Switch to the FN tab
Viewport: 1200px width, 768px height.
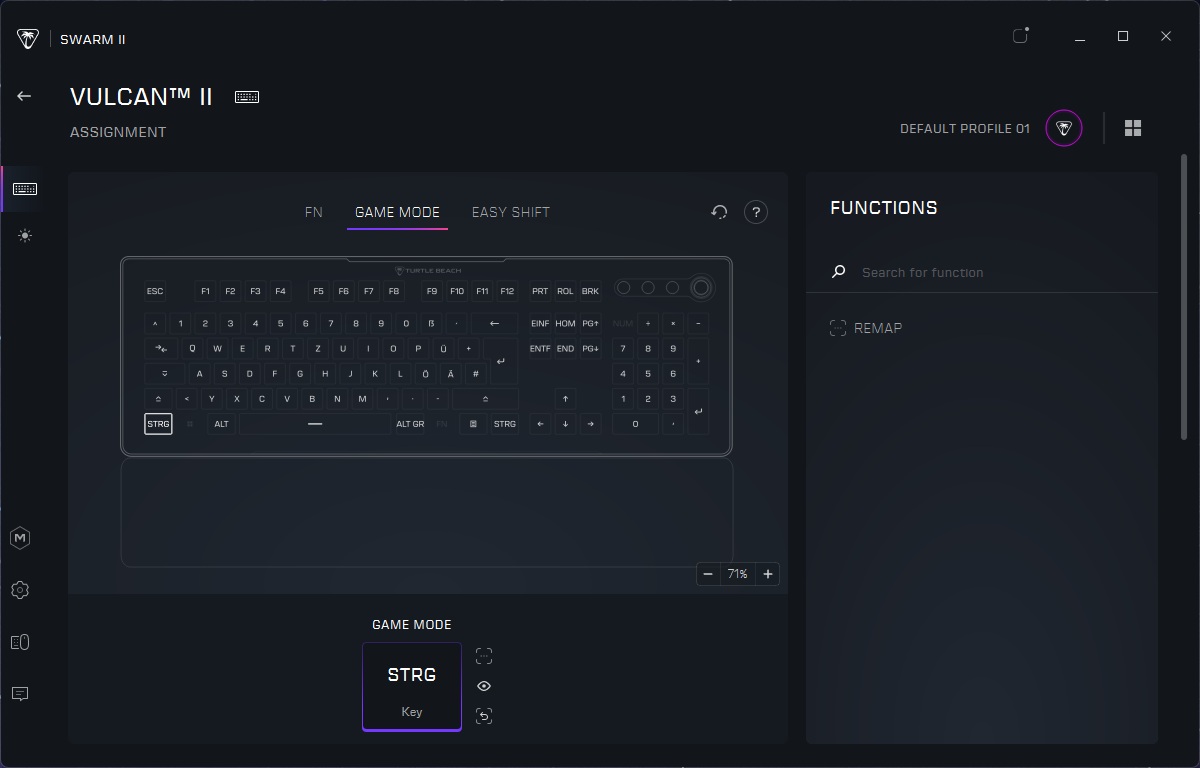314,212
